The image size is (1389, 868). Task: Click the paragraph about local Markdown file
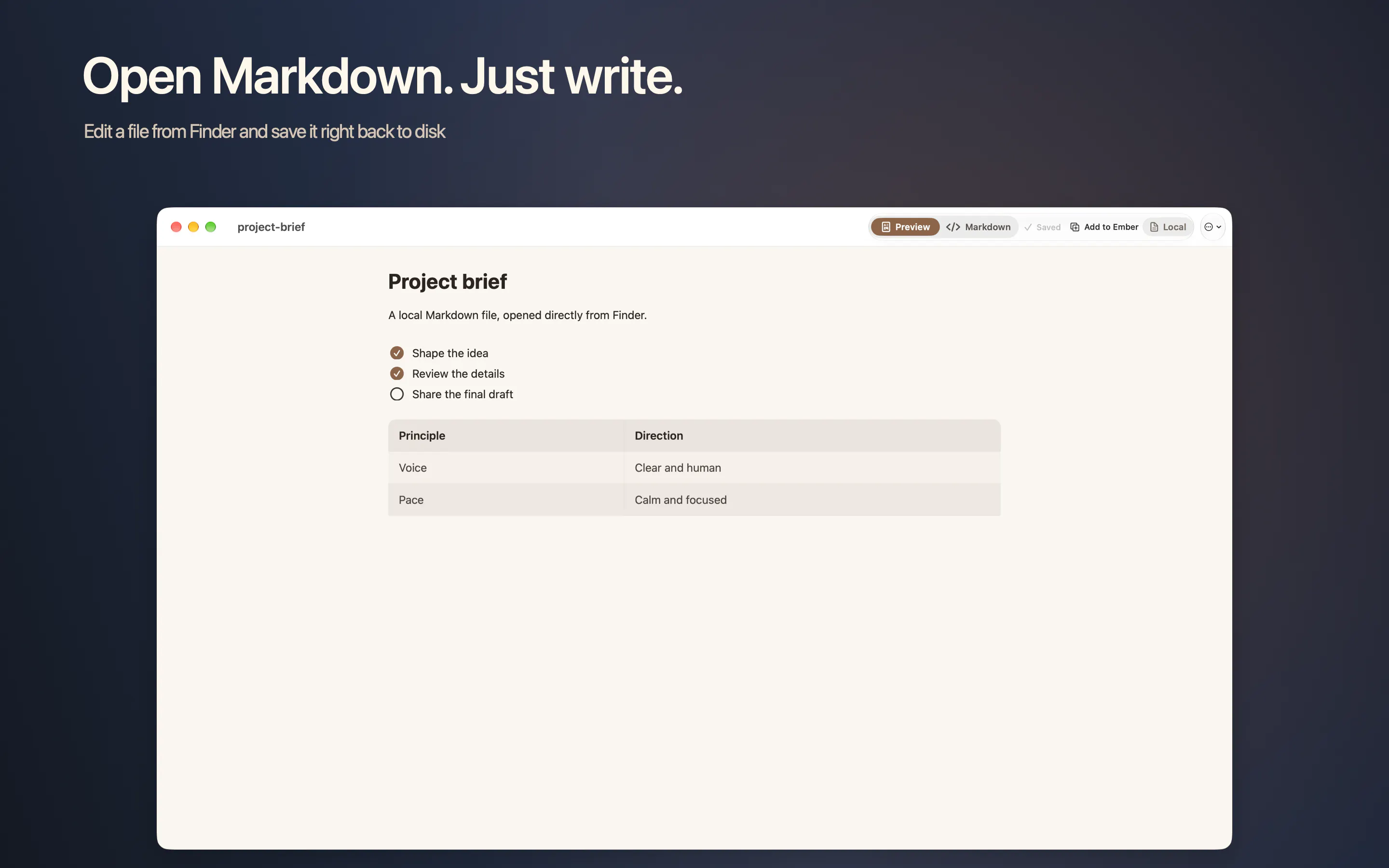517,315
